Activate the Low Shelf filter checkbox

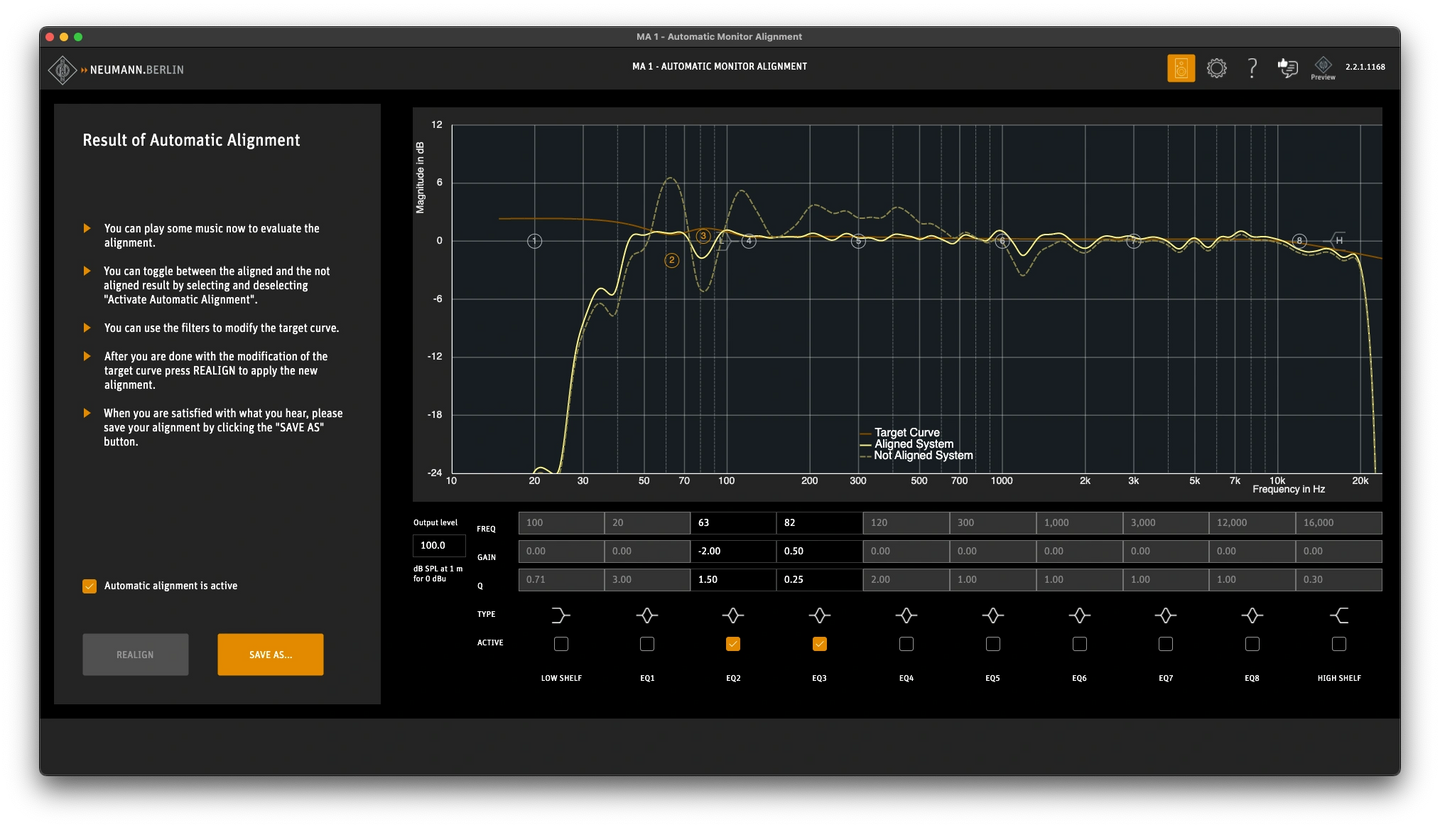coord(561,644)
